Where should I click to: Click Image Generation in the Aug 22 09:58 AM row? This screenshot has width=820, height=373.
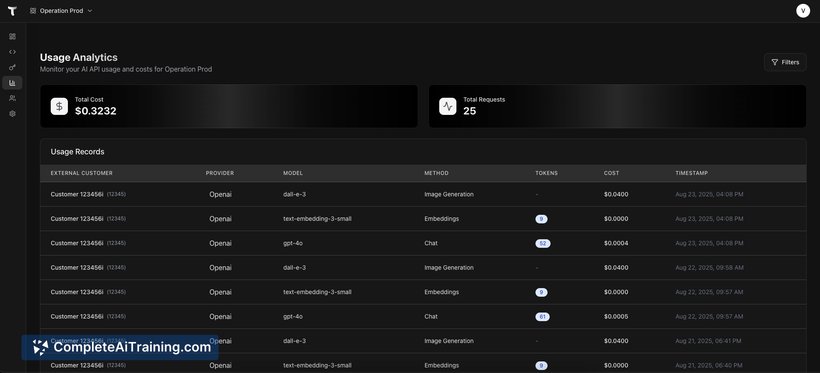click(x=449, y=268)
